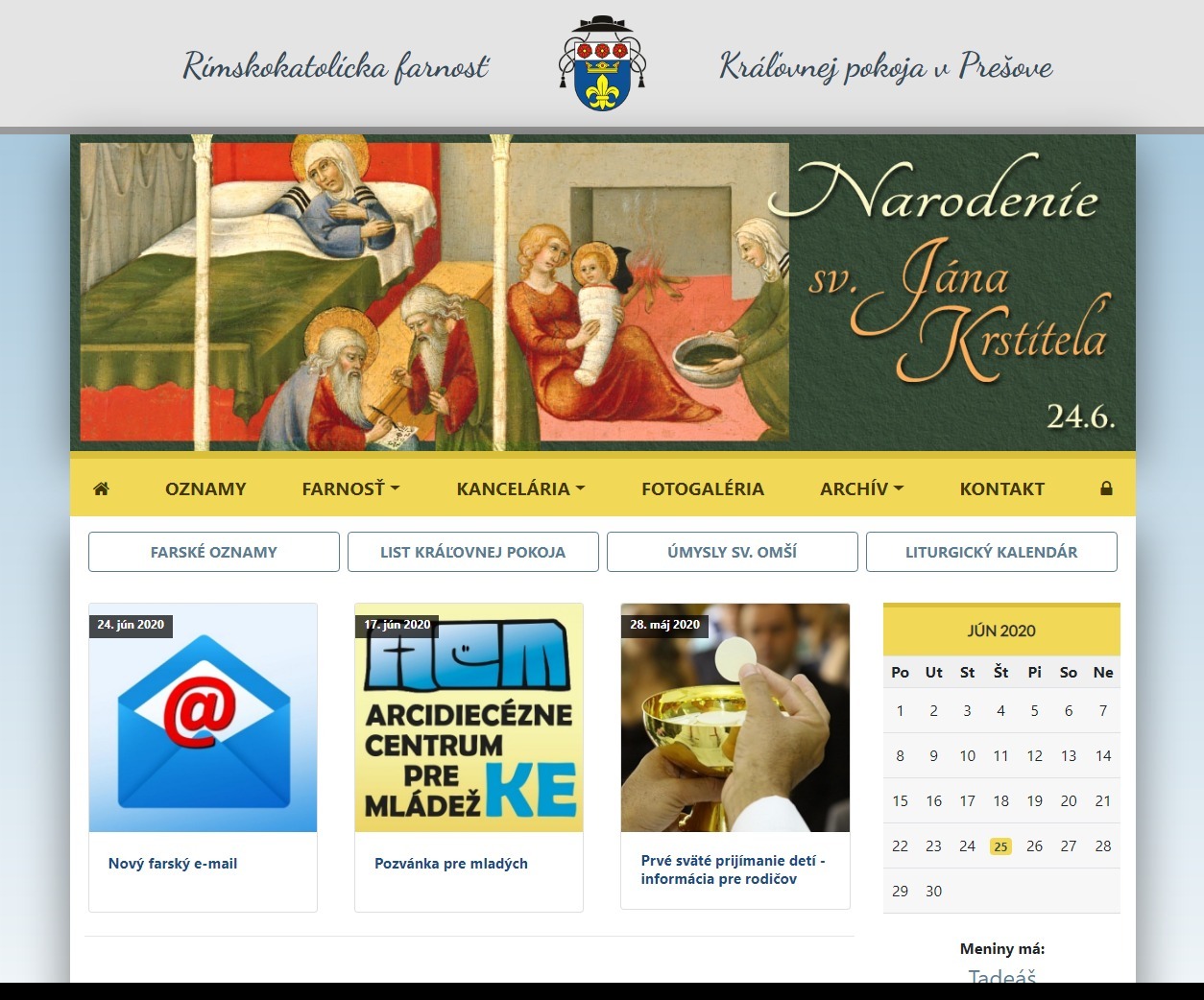The height and width of the screenshot is (1000, 1204).
Task: Expand the ARCHÍV dropdown menu
Action: [x=861, y=488]
